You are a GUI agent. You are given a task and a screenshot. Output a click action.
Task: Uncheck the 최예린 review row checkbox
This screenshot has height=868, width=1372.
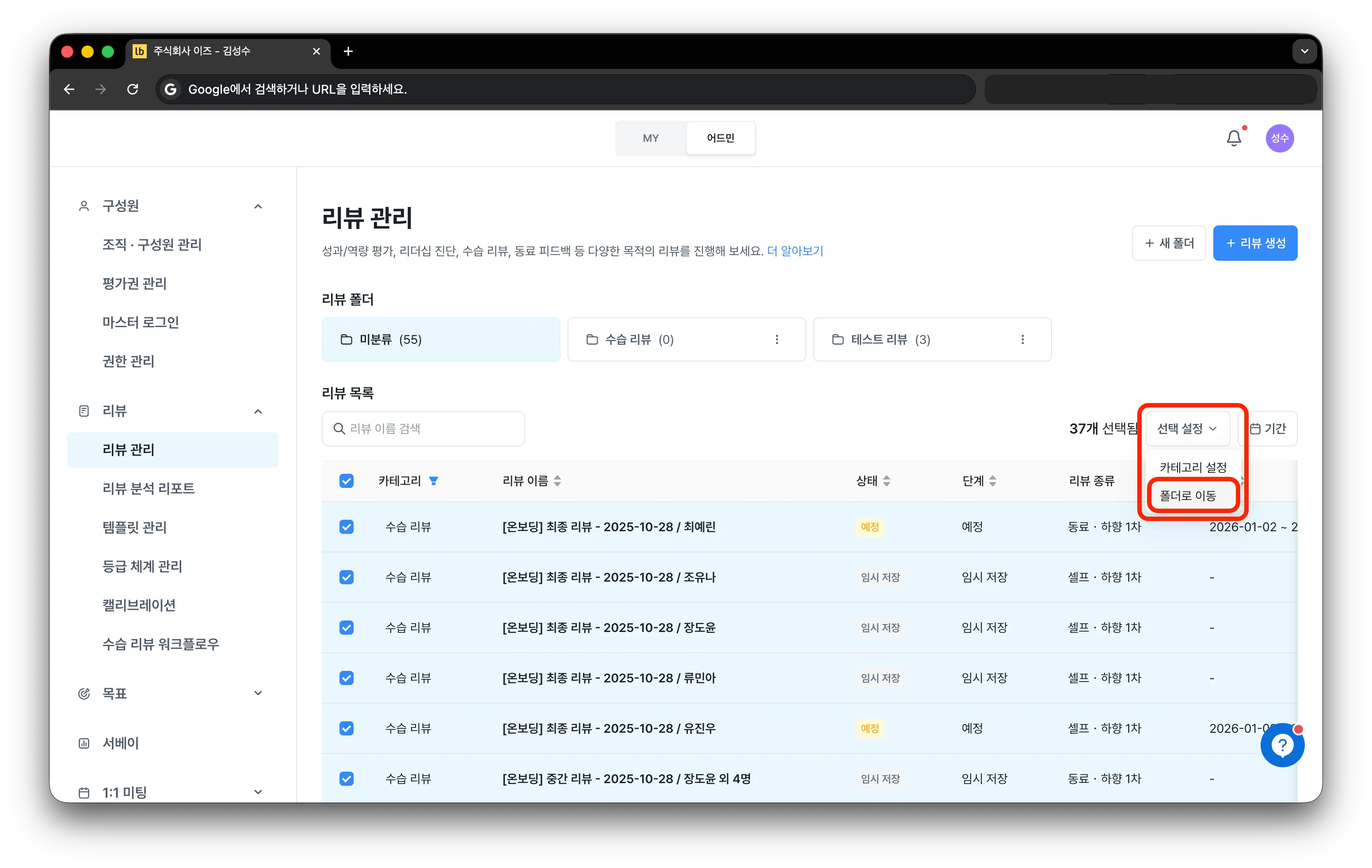[x=347, y=527]
